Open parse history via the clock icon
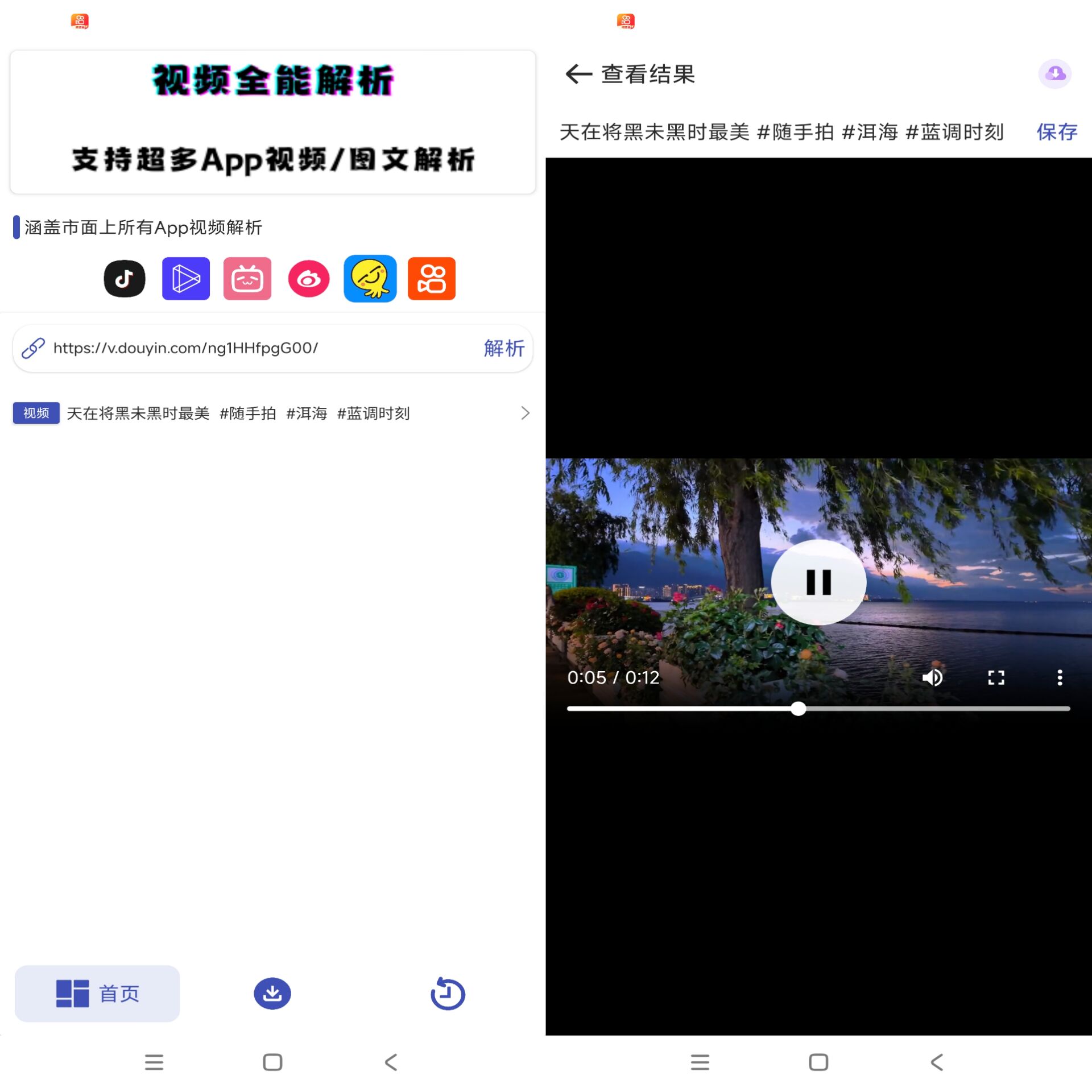This screenshot has width=1092, height=1092. (448, 993)
